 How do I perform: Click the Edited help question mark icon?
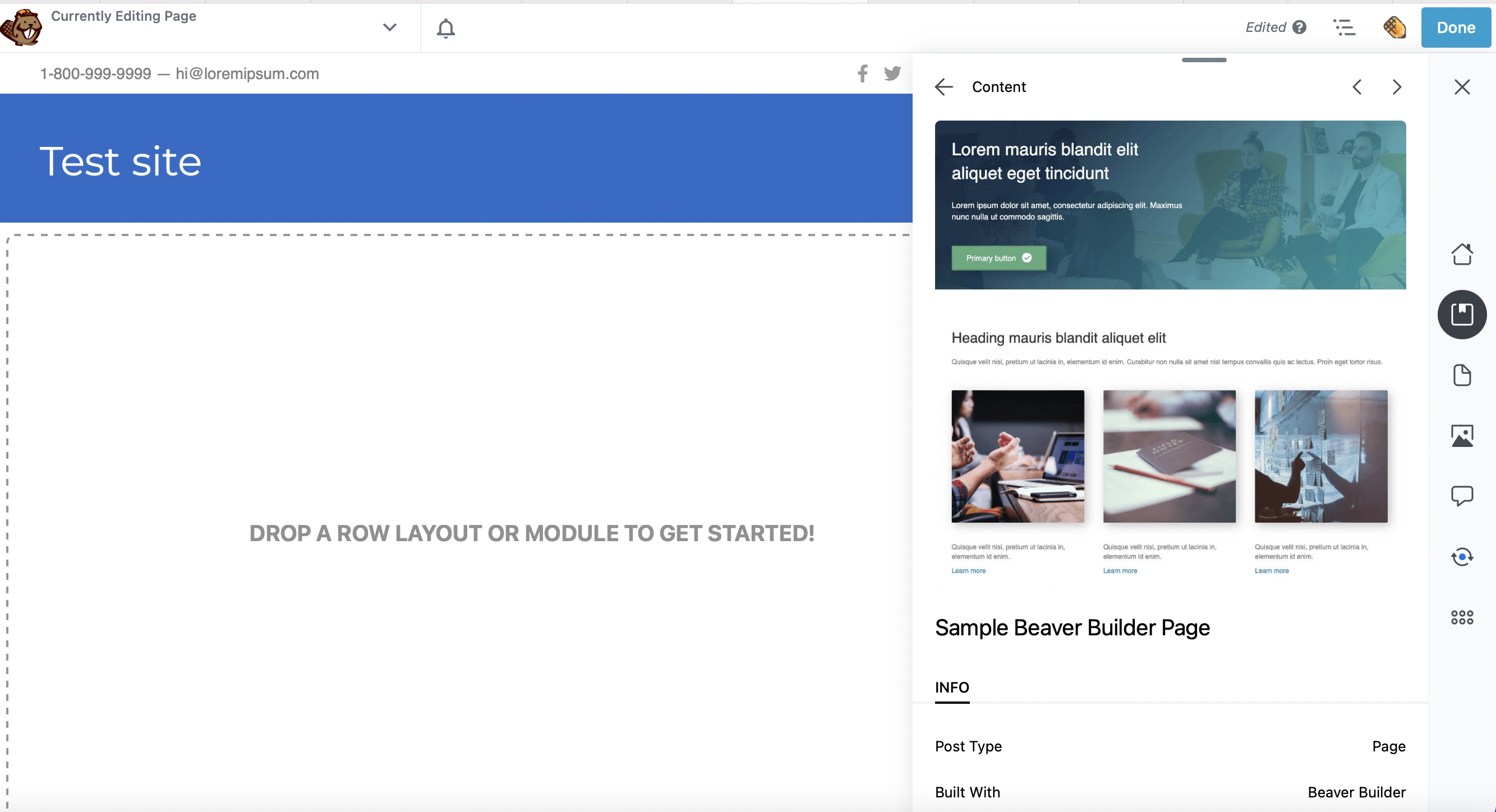[x=1300, y=27]
